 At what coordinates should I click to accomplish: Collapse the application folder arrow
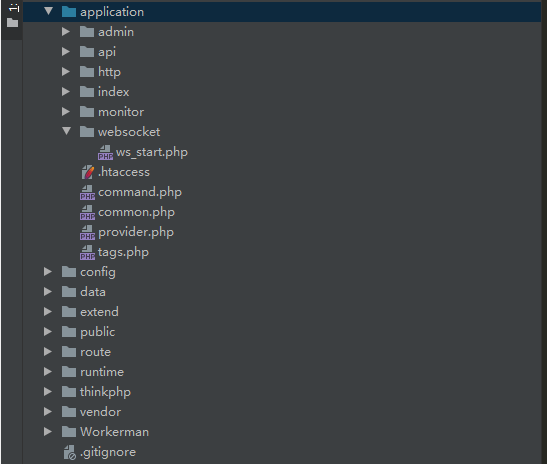(x=48, y=12)
